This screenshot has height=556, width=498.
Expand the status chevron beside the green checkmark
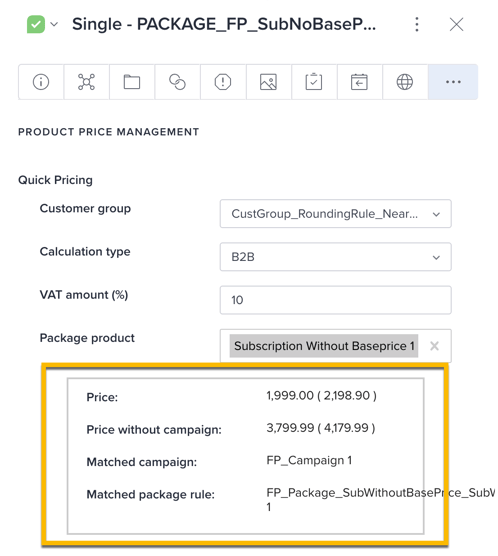(x=54, y=24)
